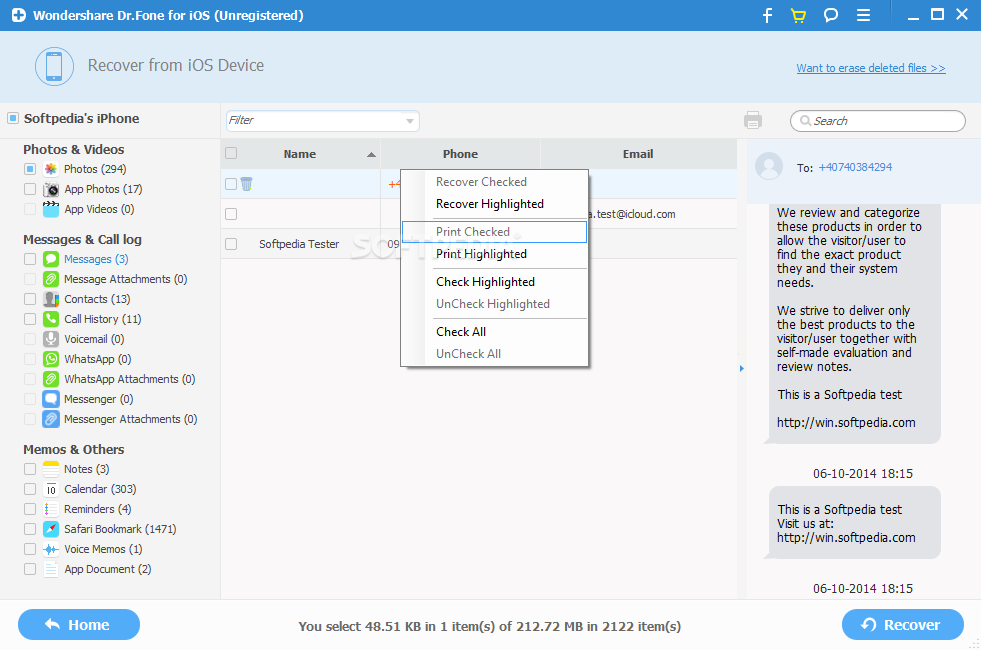Click the Email column header
This screenshot has height=650, width=981.
638,154
